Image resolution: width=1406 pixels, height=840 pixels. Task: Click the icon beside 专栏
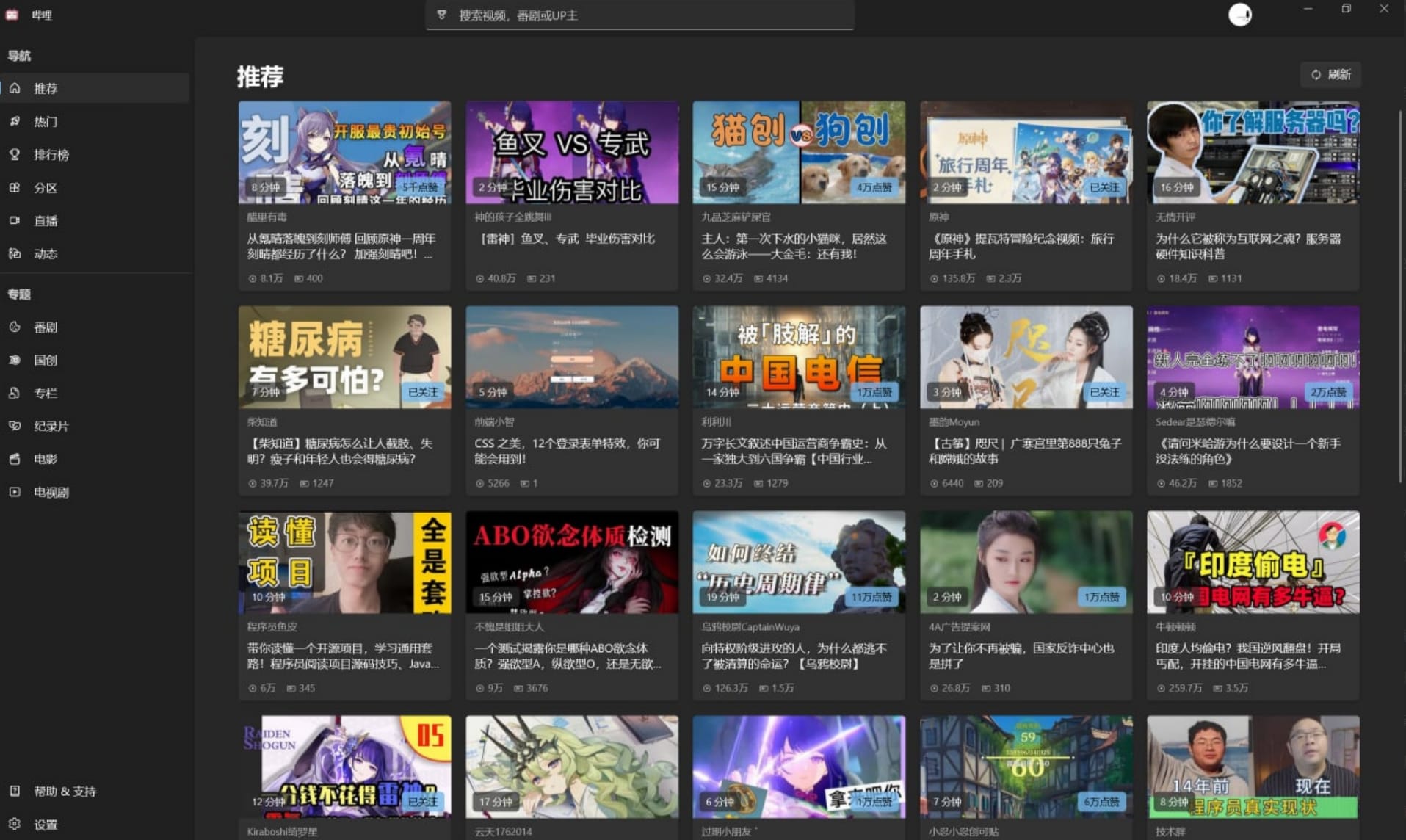point(15,393)
